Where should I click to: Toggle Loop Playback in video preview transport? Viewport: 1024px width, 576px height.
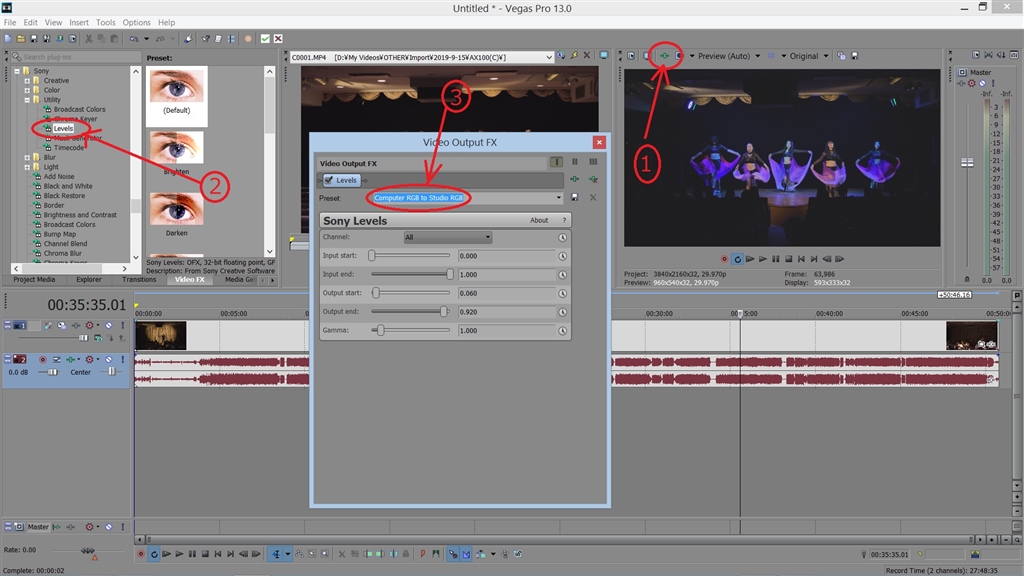(x=737, y=259)
